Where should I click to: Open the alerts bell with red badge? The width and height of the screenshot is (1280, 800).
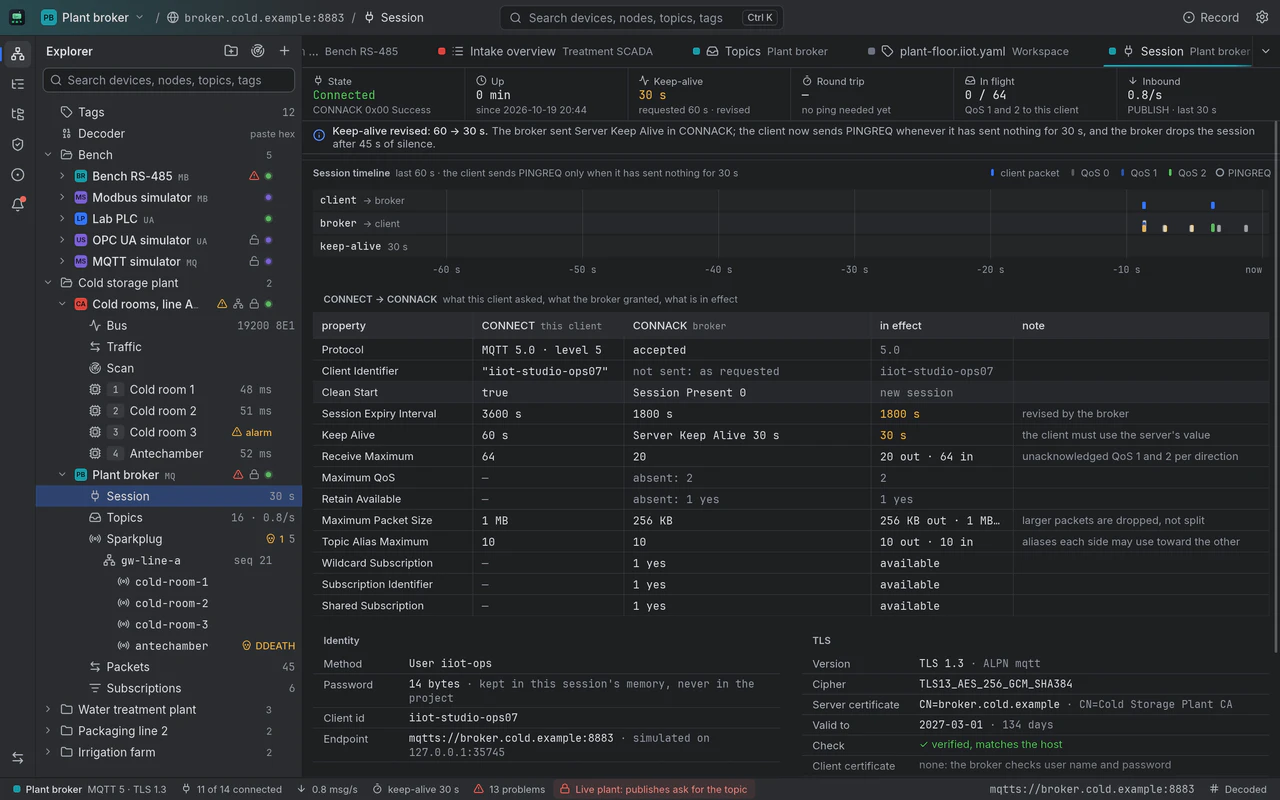(x=17, y=204)
